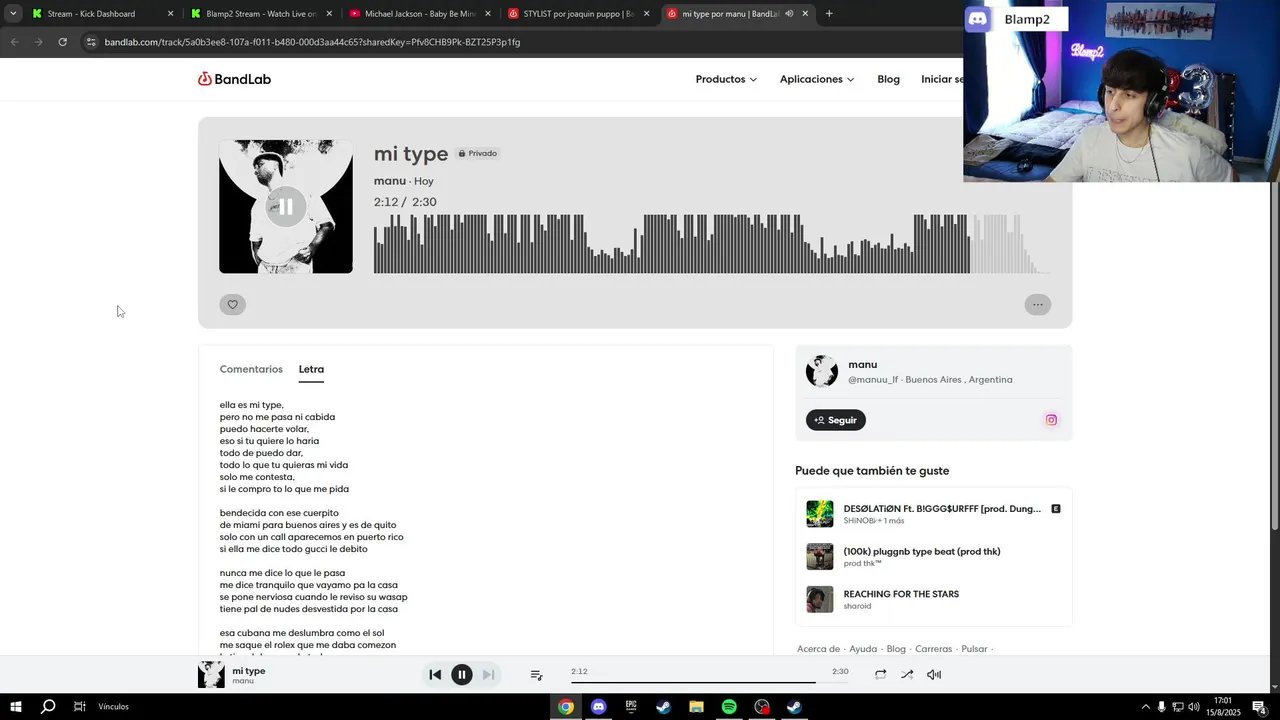The image size is (1280, 720).
Task: Open the DESØLATIØN recommended track
Action: tap(942, 509)
